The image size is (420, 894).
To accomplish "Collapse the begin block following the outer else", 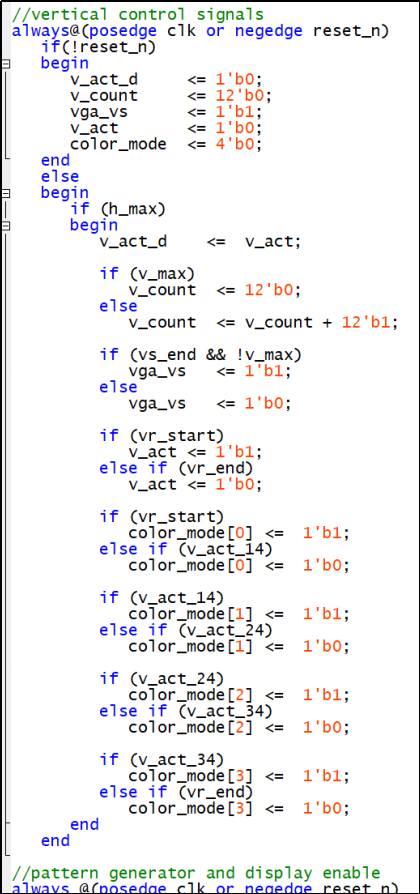I will (x=5, y=193).
